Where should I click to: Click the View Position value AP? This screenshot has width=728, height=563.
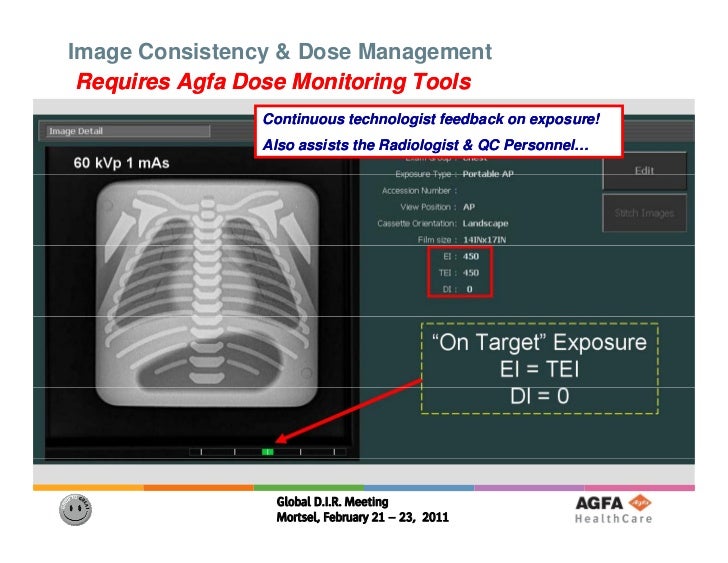click(469, 207)
